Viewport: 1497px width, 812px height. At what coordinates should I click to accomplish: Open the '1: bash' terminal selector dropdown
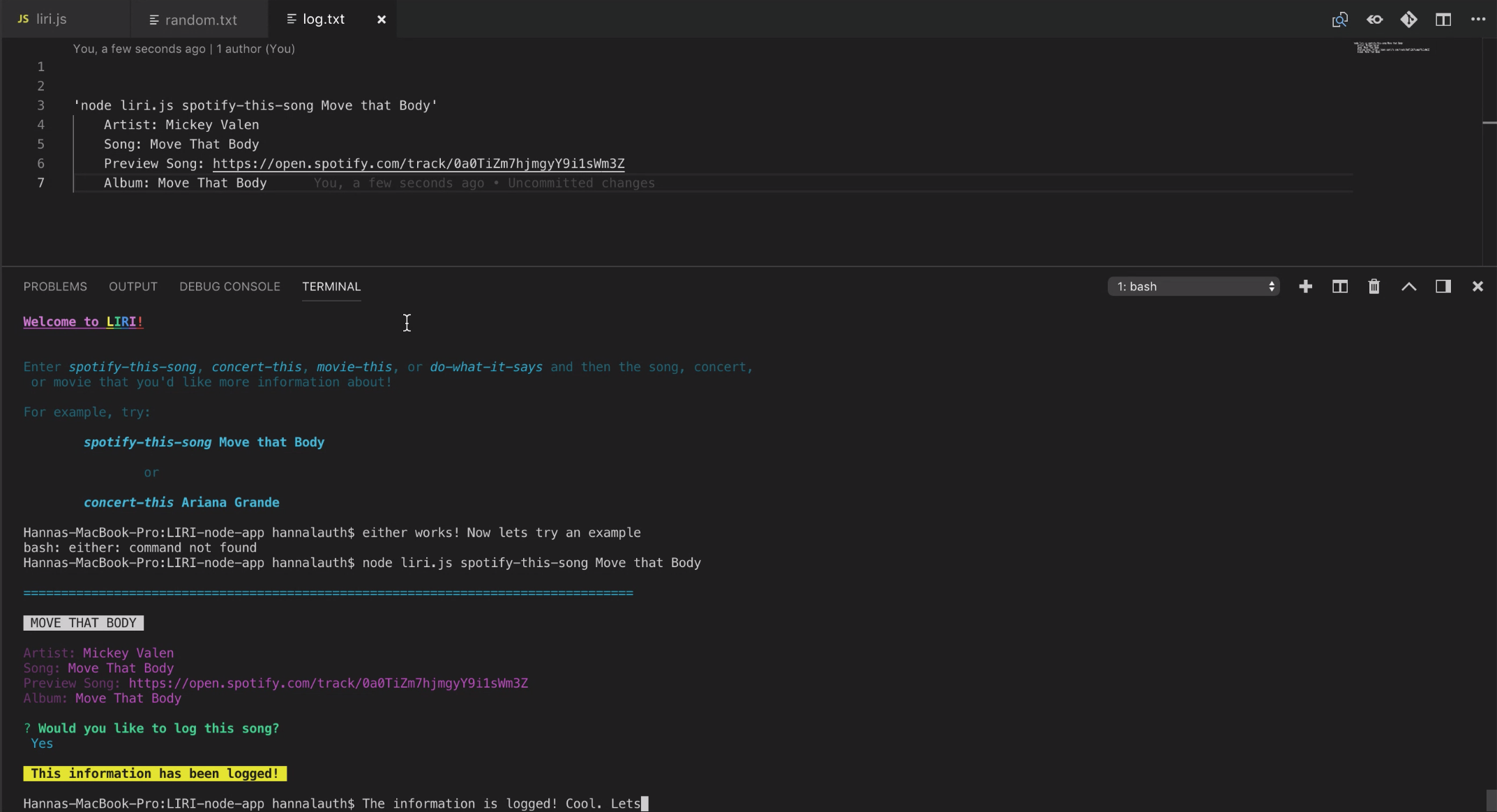[x=1193, y=287]
